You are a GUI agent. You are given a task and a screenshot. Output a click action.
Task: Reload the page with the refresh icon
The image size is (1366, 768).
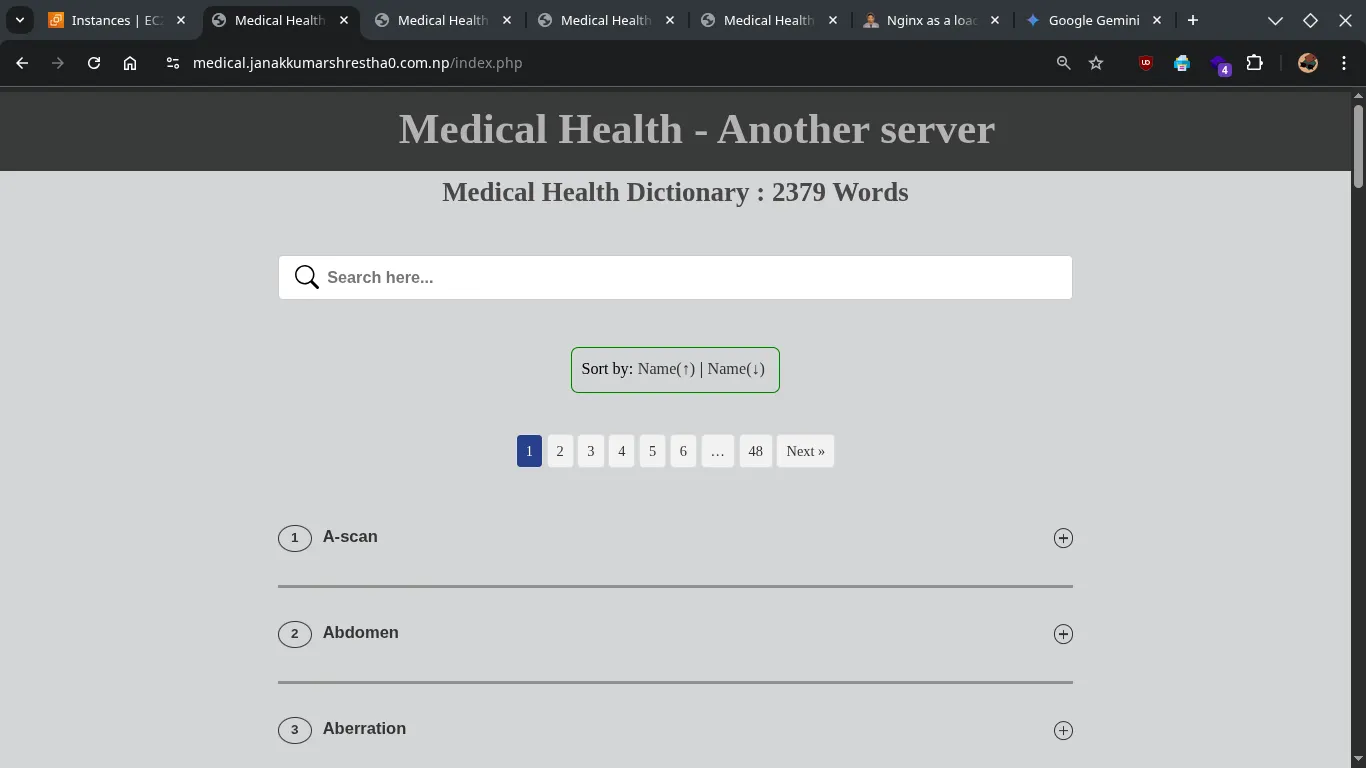pos(94,63)
